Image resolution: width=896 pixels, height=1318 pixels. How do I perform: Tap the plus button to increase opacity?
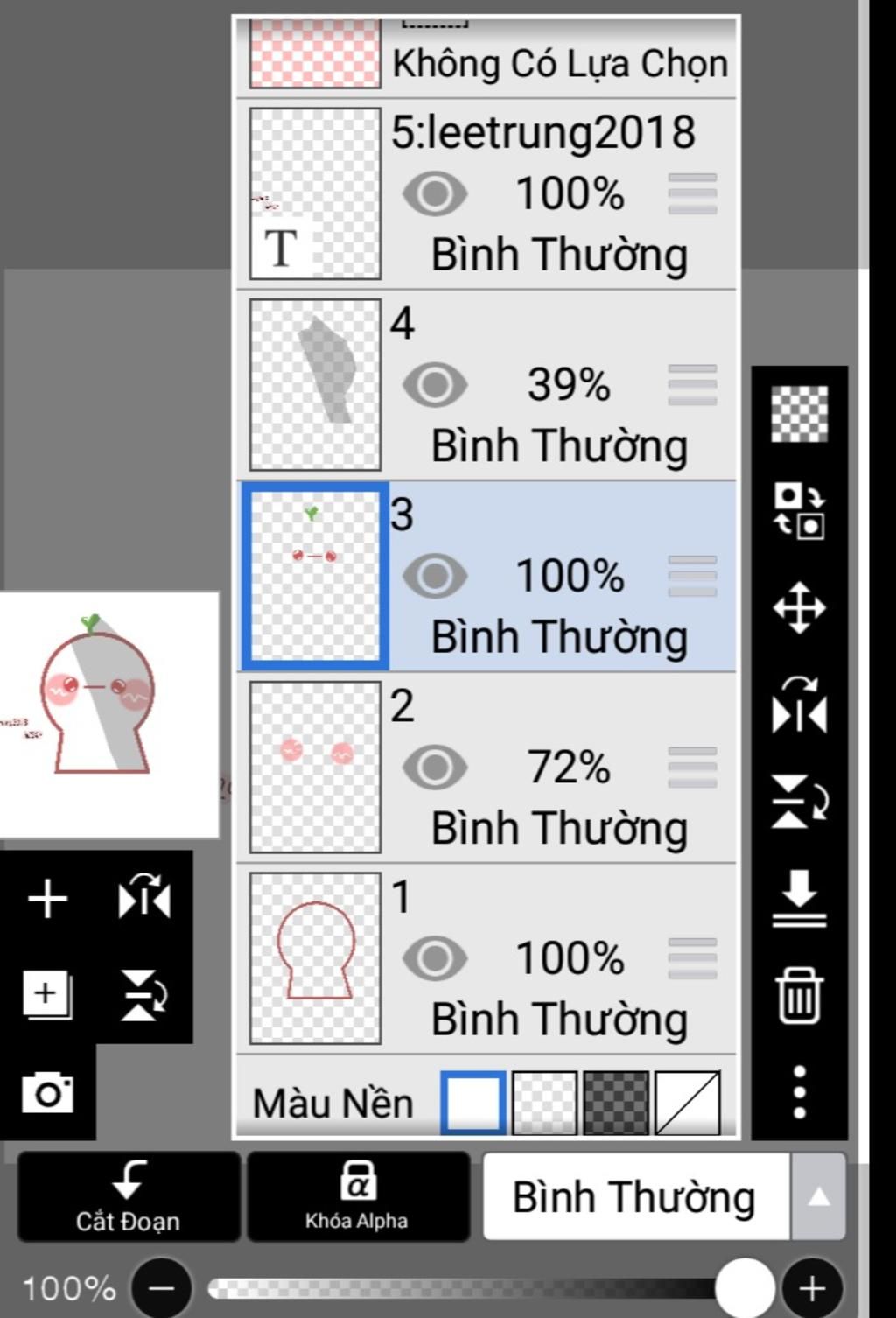point(812,1287)
